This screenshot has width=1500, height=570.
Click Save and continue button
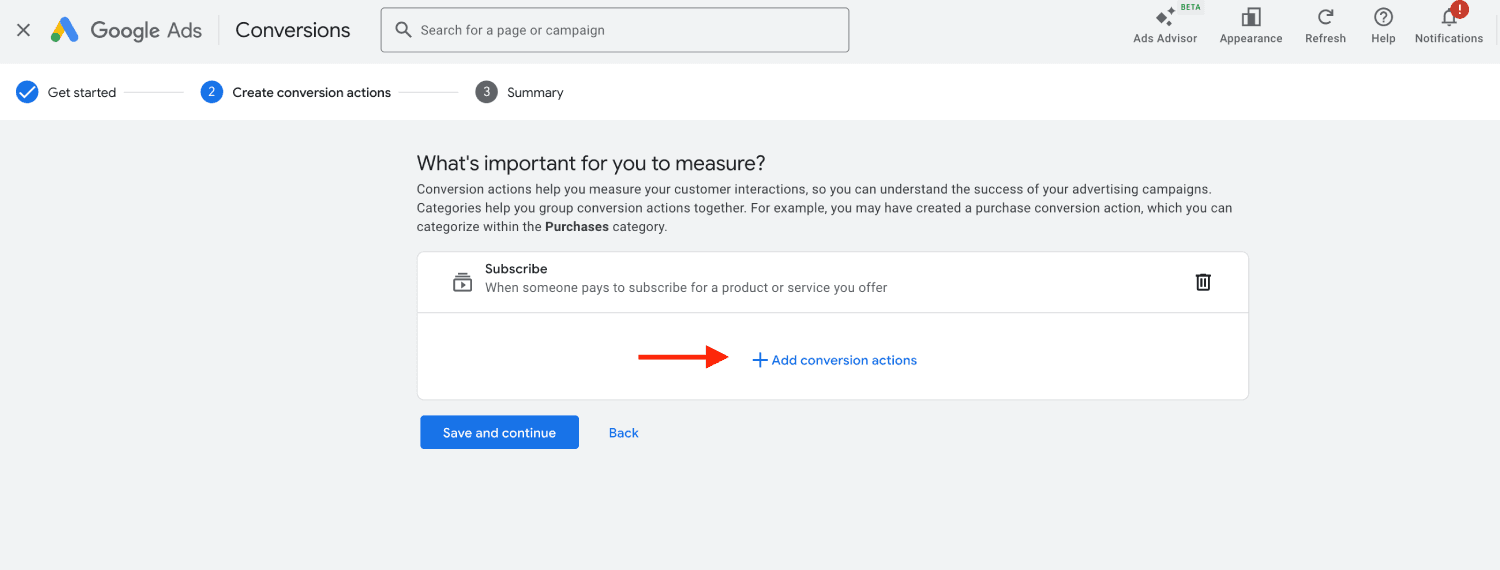tap(499, 432)
